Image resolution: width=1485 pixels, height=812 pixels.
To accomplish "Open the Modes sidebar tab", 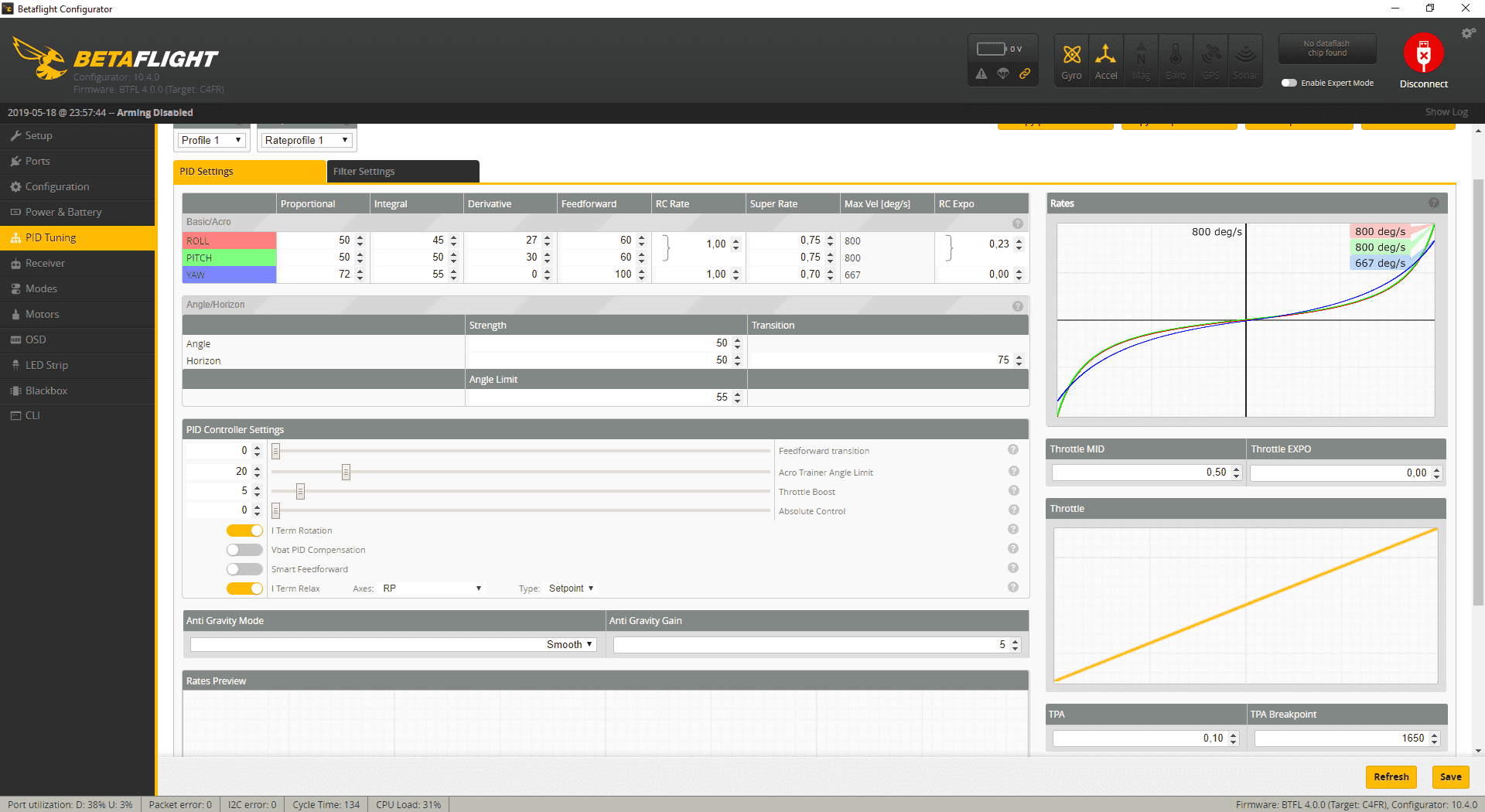I will click(77, 288).
